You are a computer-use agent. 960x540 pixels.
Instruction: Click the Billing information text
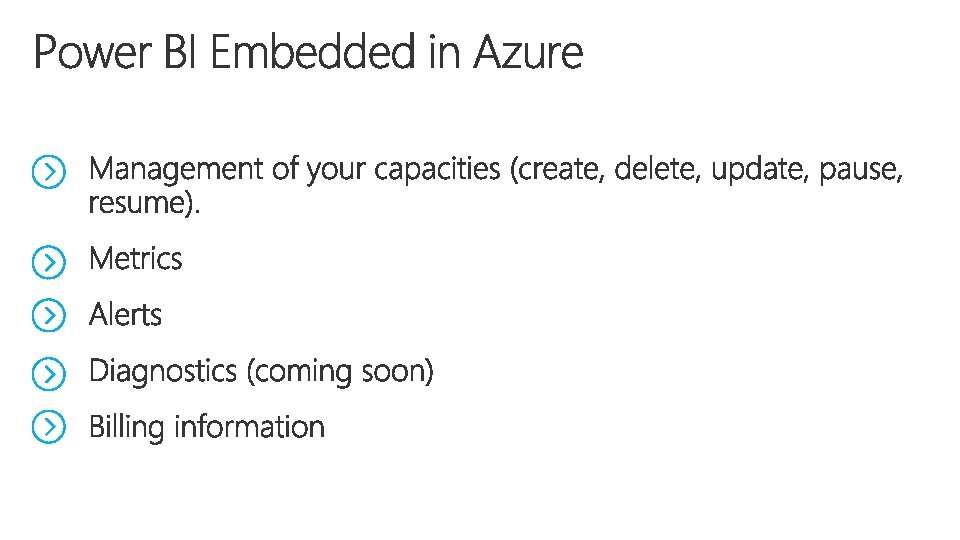tap(207, 427)
